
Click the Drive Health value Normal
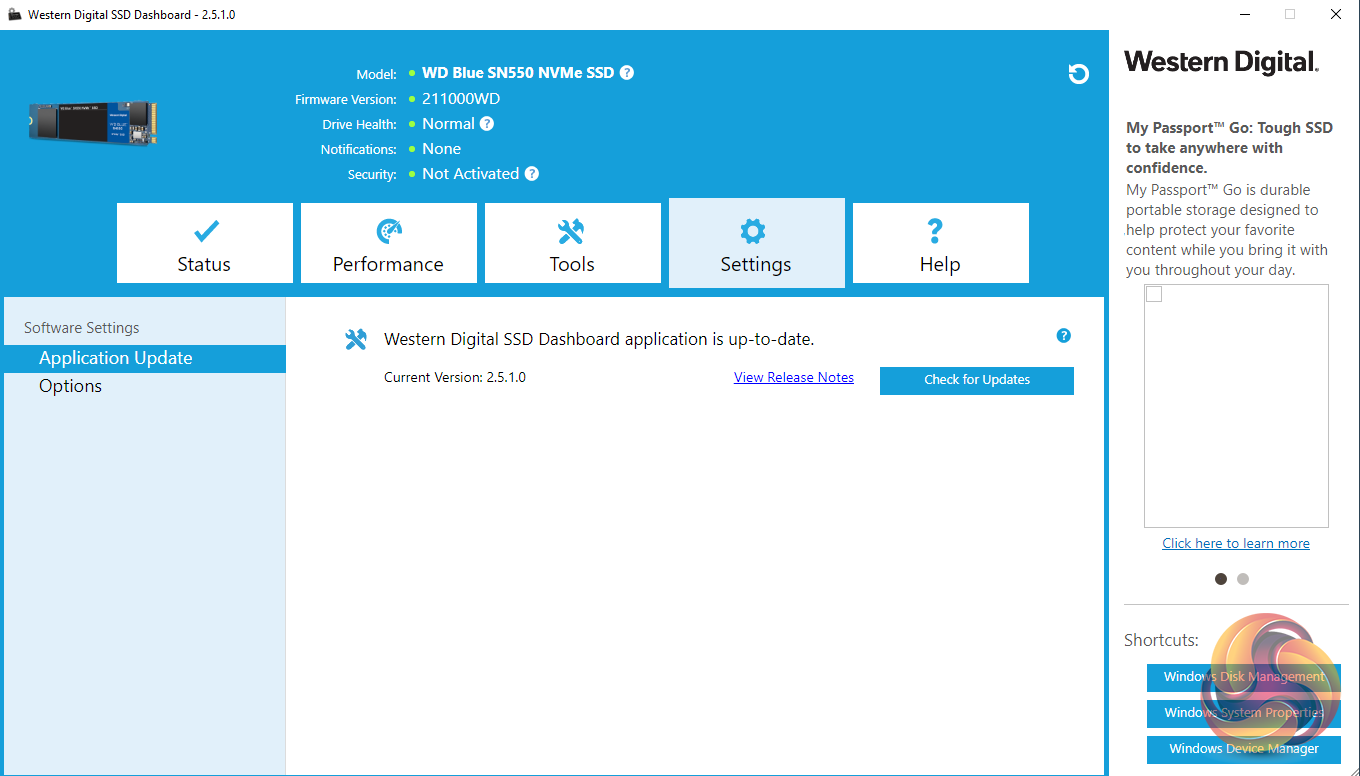(448, 124)
